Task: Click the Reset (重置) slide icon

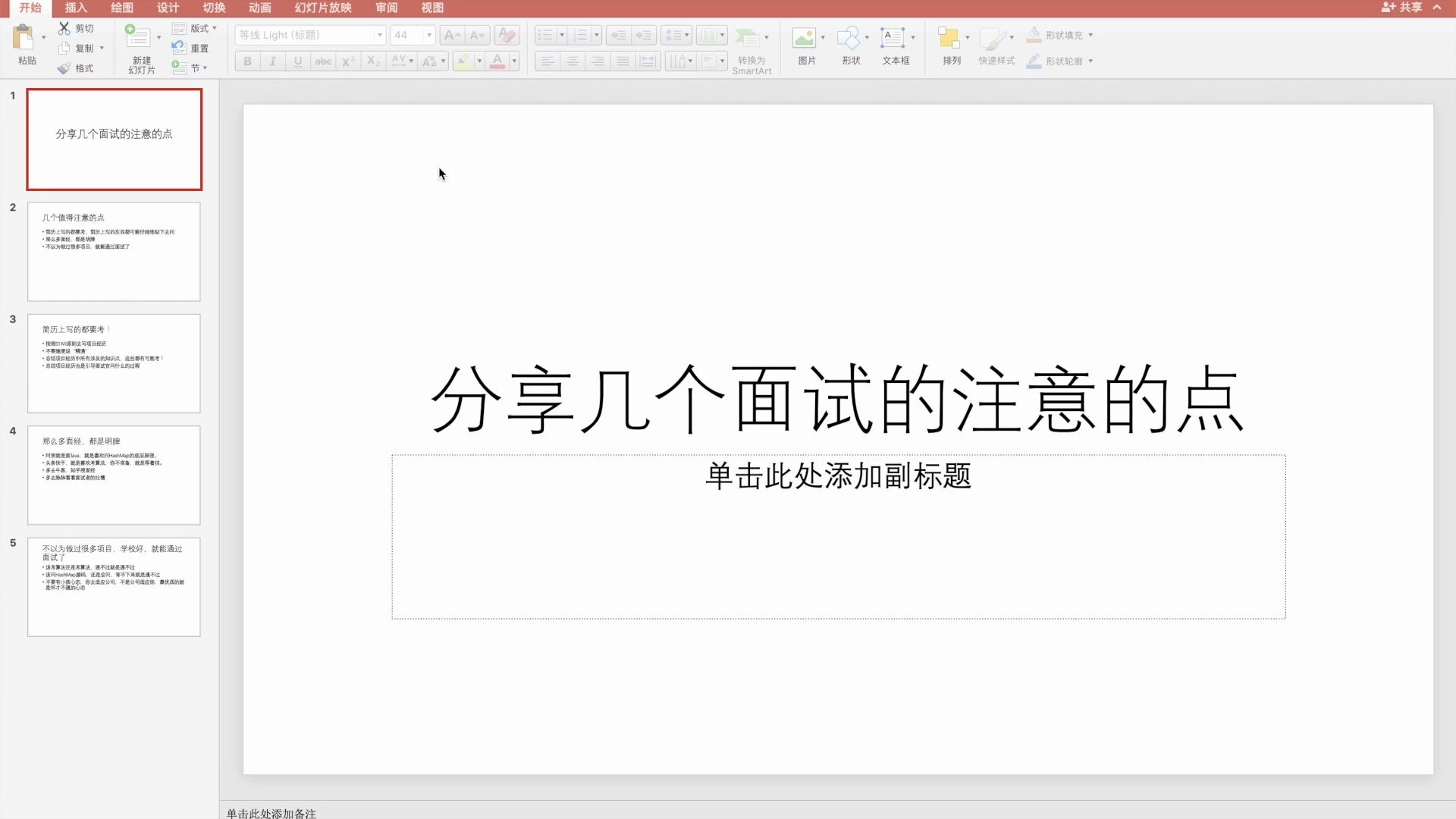Action: click(x=179, y=48)
